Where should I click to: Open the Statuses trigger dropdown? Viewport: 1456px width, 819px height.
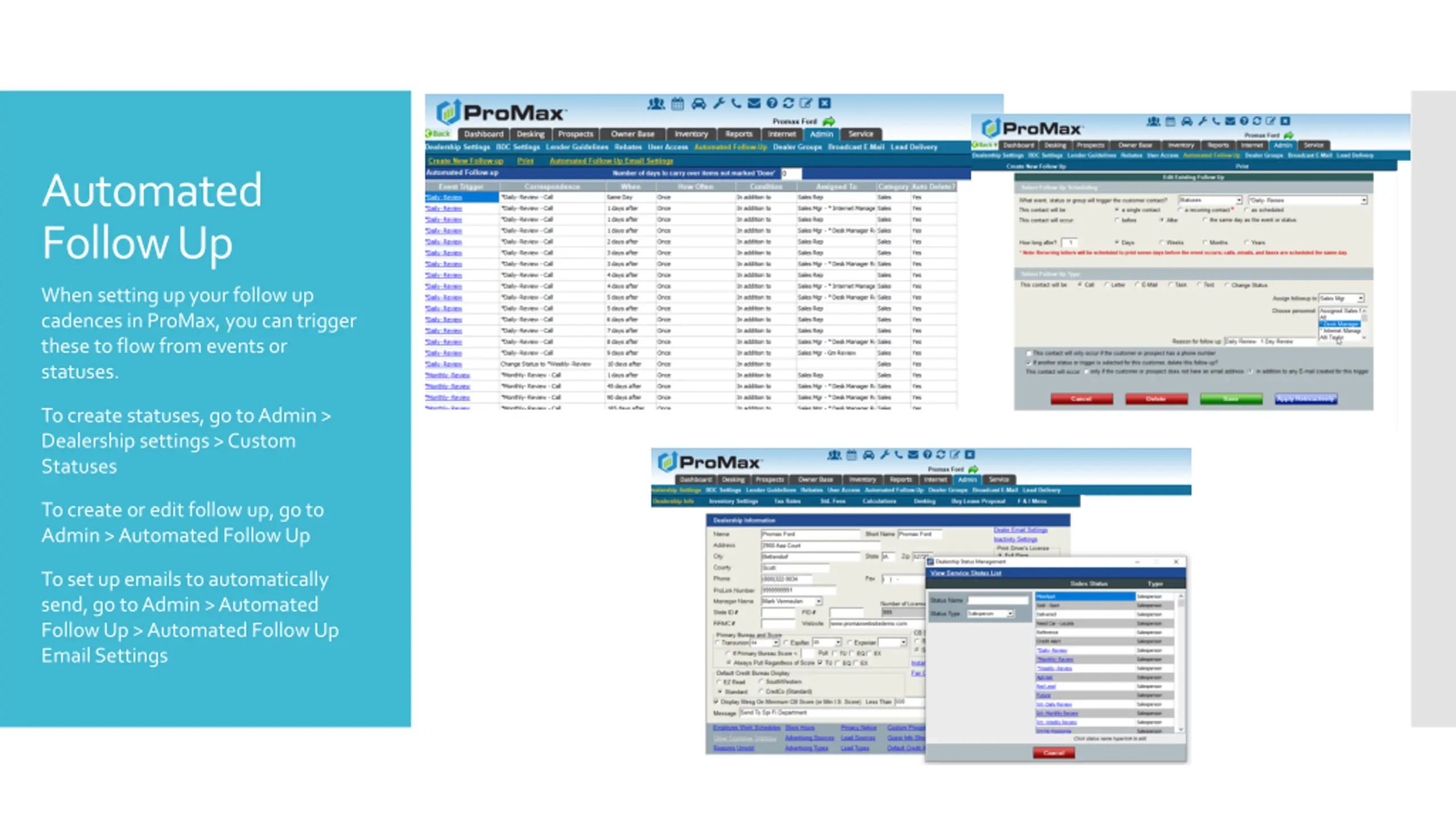(1210, 200)
